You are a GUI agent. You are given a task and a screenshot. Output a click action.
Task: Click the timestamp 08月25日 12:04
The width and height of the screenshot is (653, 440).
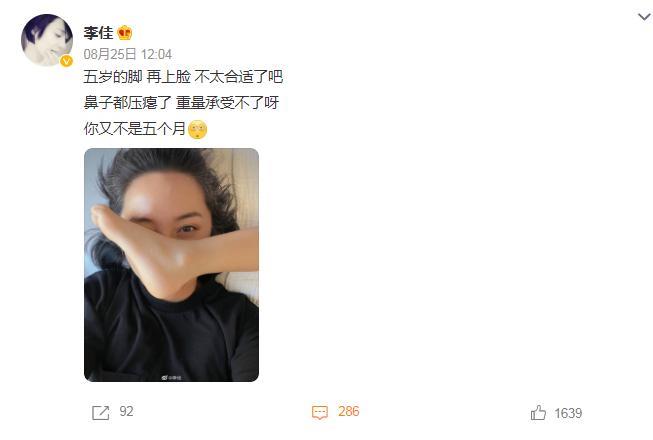click(x=127, y=54)
